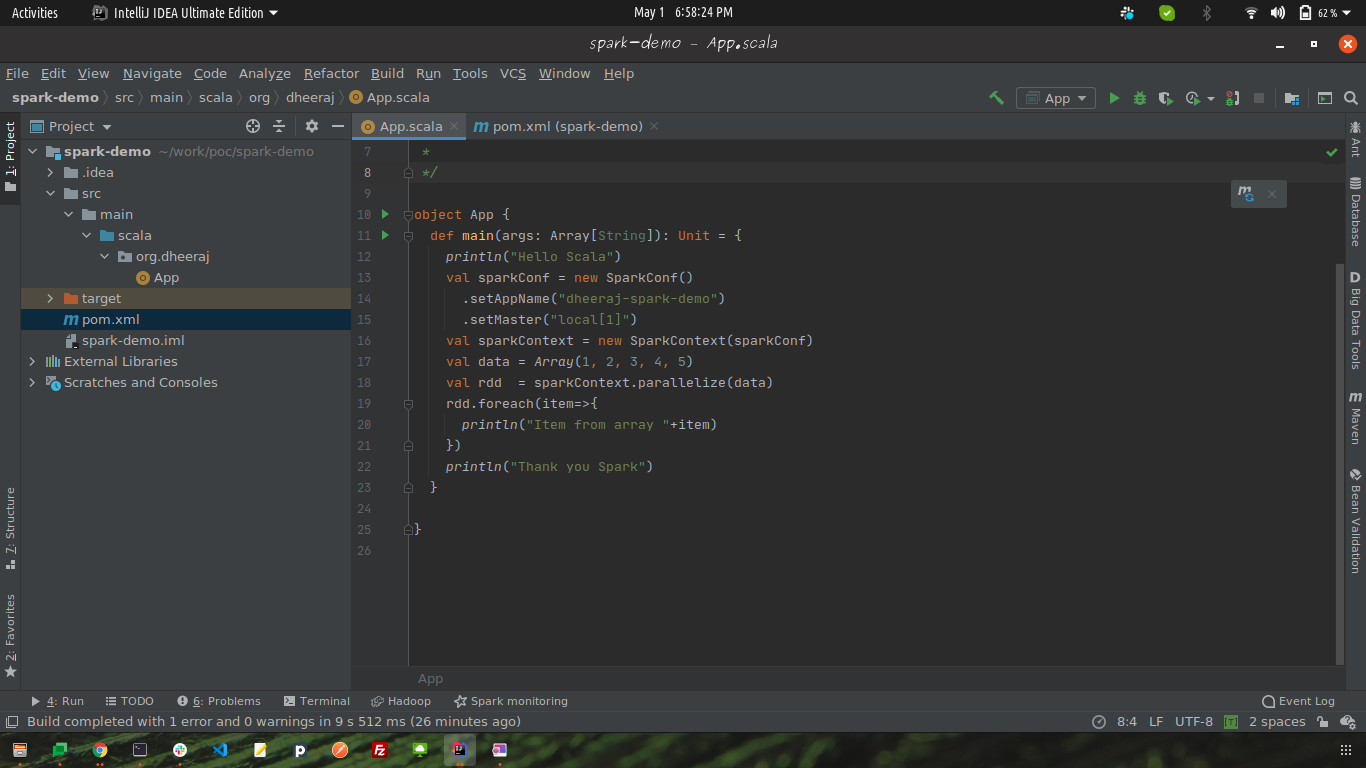
Task: Open Search Everywhere with the magnifier icon
Action: [x=1350, y=98]
